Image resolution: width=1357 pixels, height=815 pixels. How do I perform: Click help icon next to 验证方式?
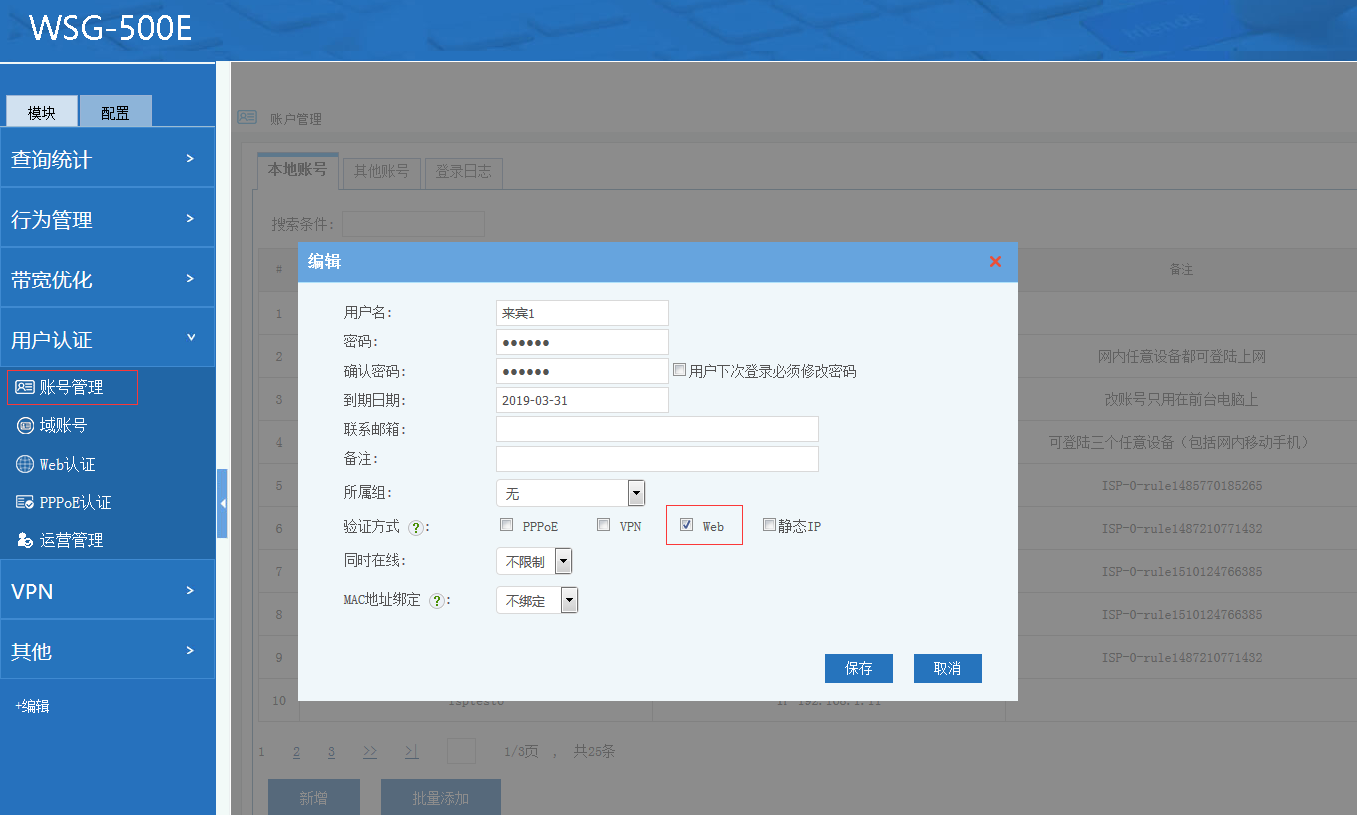[x=416, y=526]
